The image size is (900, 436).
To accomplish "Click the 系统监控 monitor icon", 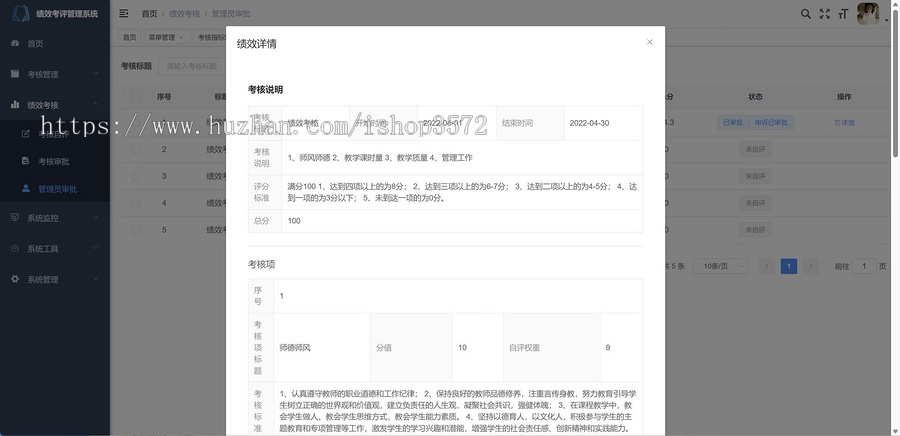I will pos(15,217).
